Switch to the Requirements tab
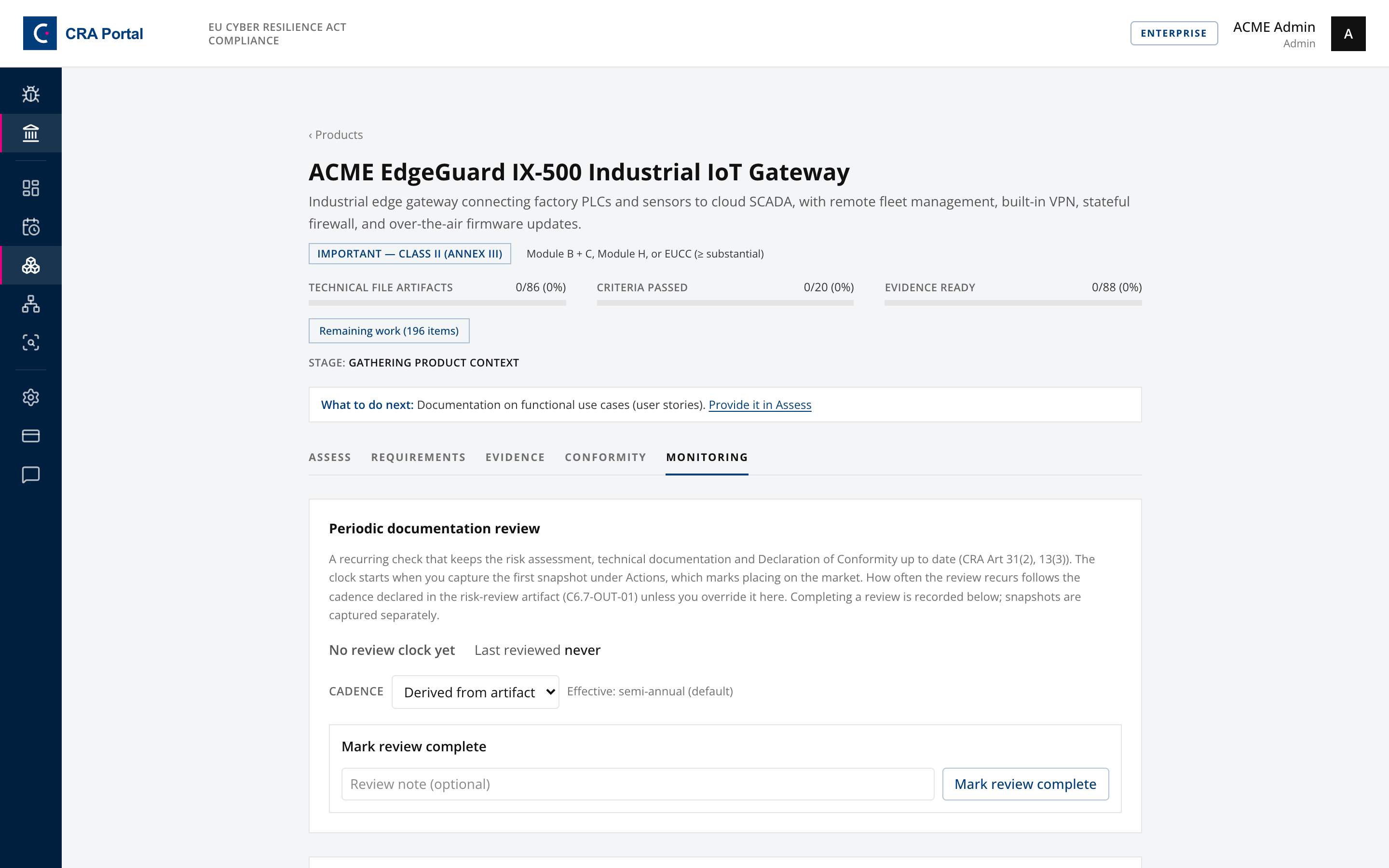 (419, 458)
